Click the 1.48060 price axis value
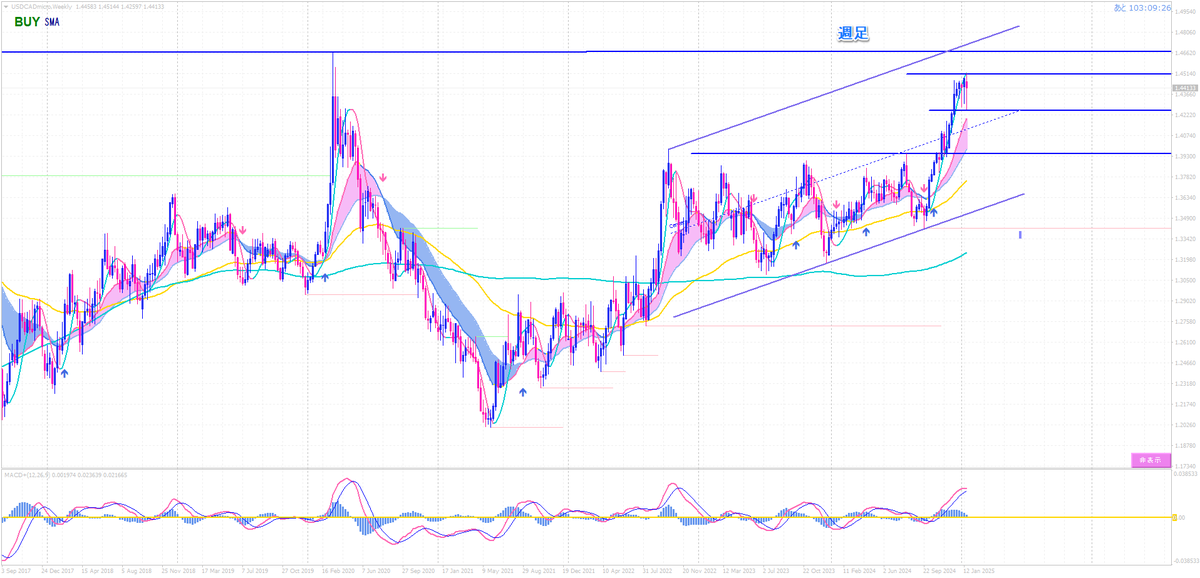 tap(1184, 32)
